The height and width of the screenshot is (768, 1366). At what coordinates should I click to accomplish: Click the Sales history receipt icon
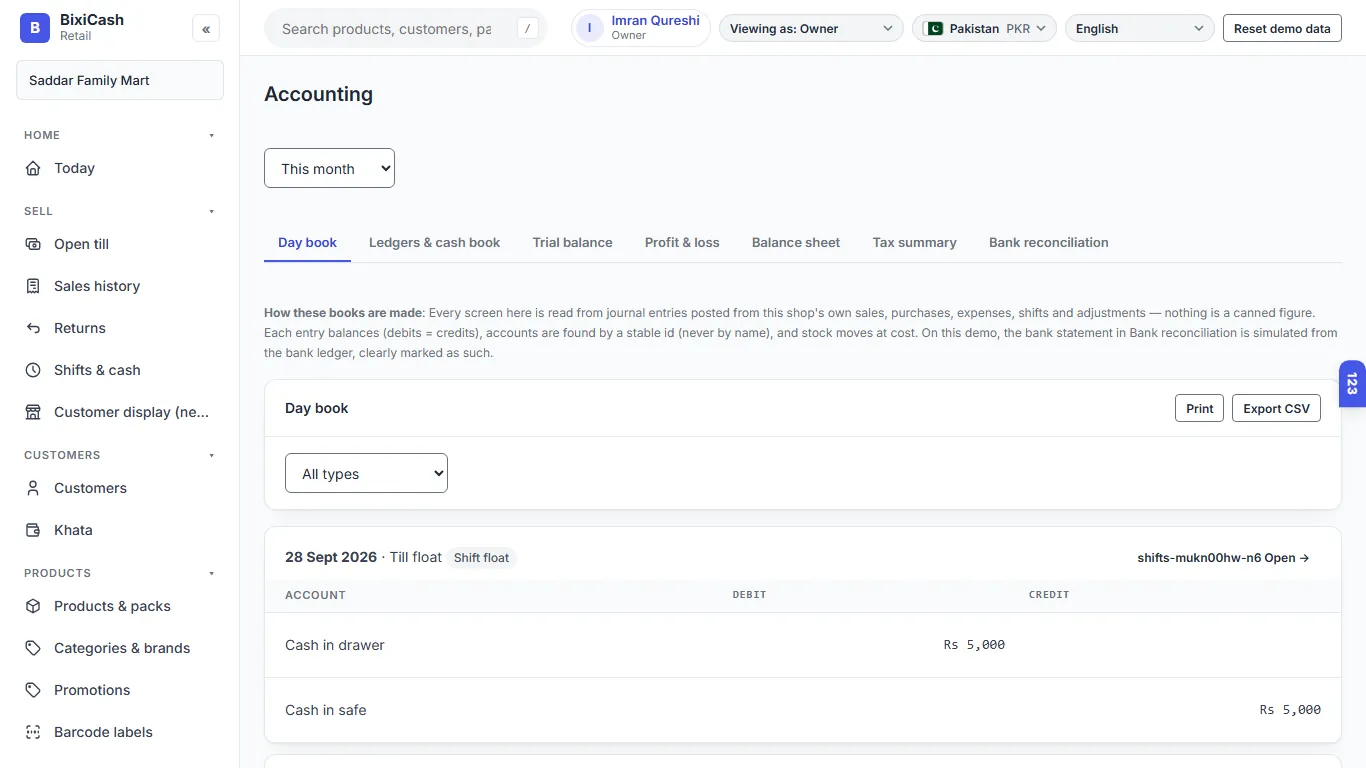click(x=33, y=286)
